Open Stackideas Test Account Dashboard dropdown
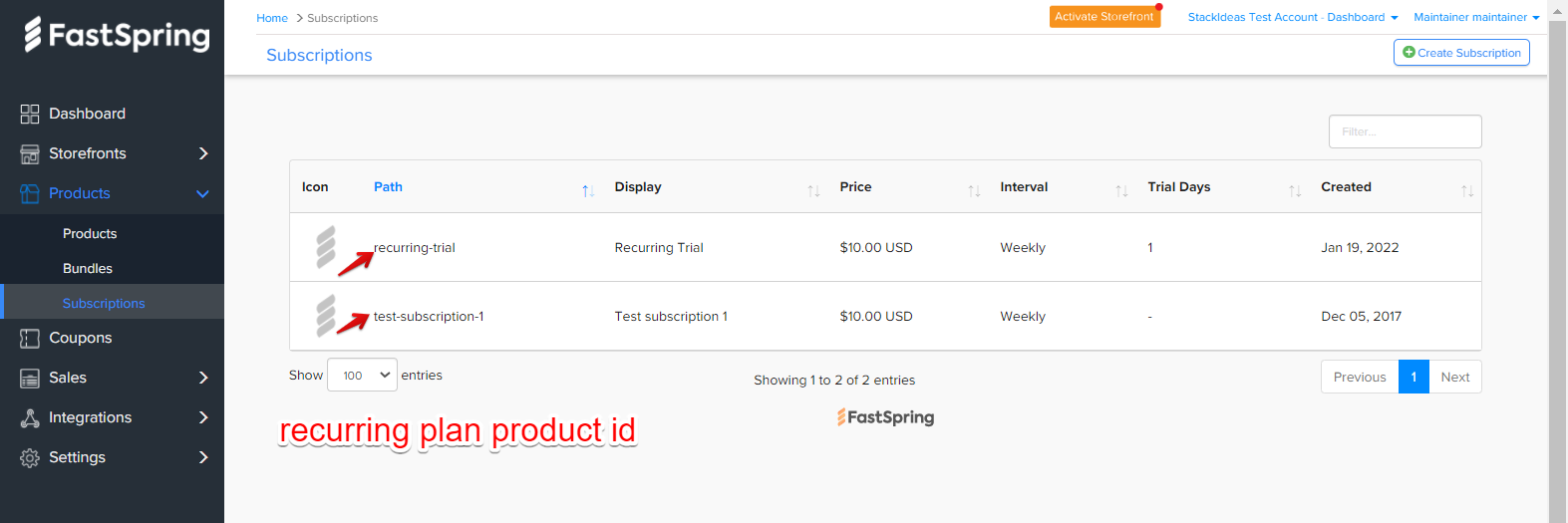This screenshot has width=1568, height=523. point(1293,17)
